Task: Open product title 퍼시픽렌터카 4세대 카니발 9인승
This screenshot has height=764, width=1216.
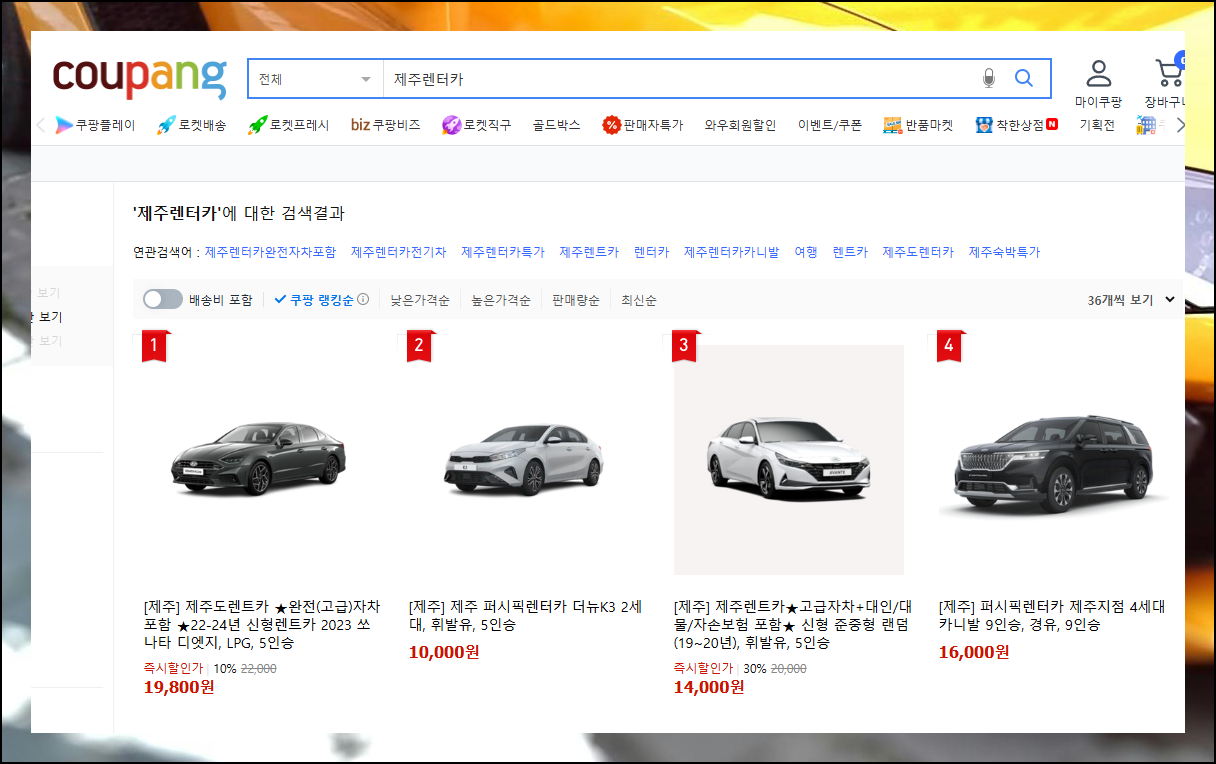Action: click(x=1052, y=615)
